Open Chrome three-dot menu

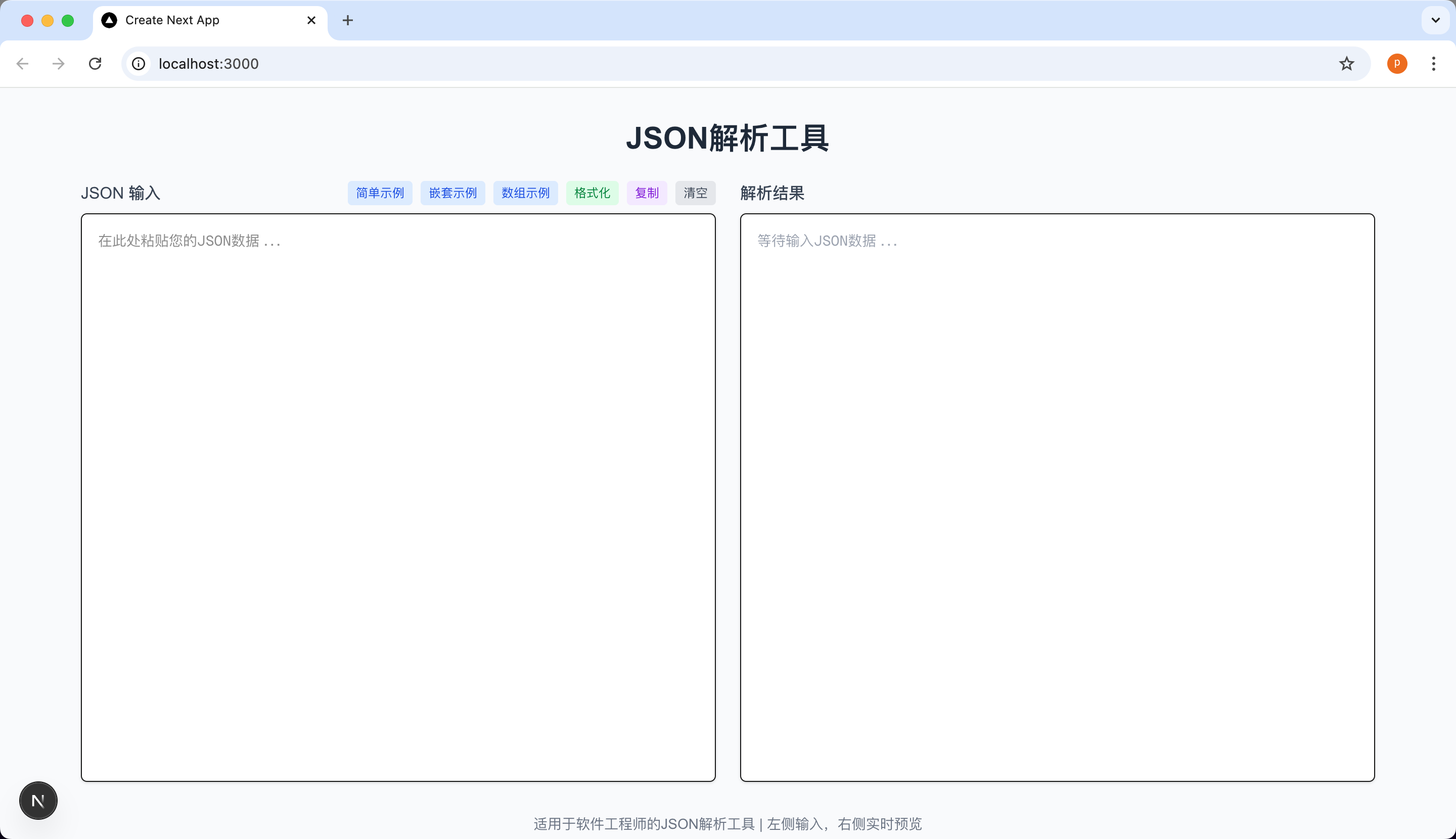pyautogui.click(x=1433, y=63)
